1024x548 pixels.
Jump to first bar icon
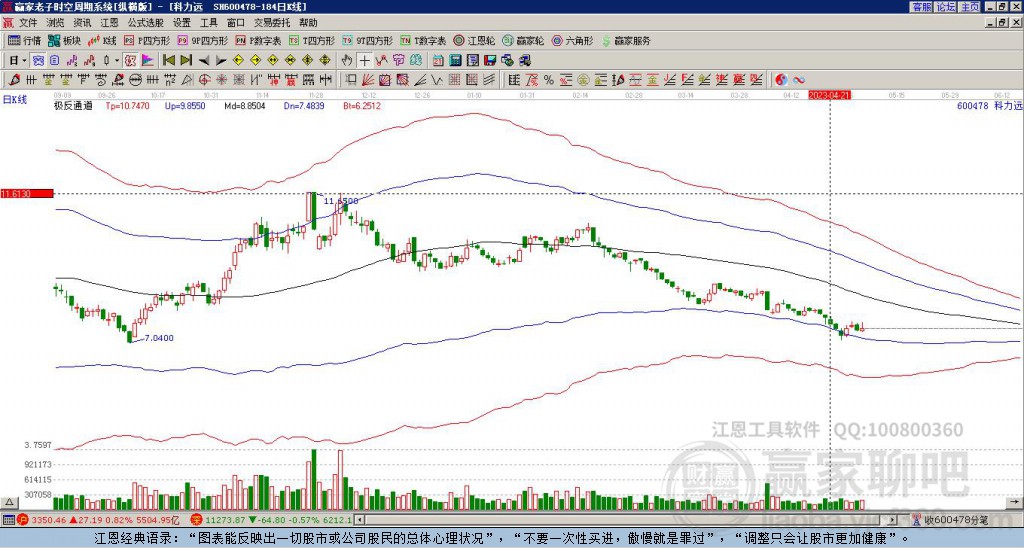click(169, 61)
